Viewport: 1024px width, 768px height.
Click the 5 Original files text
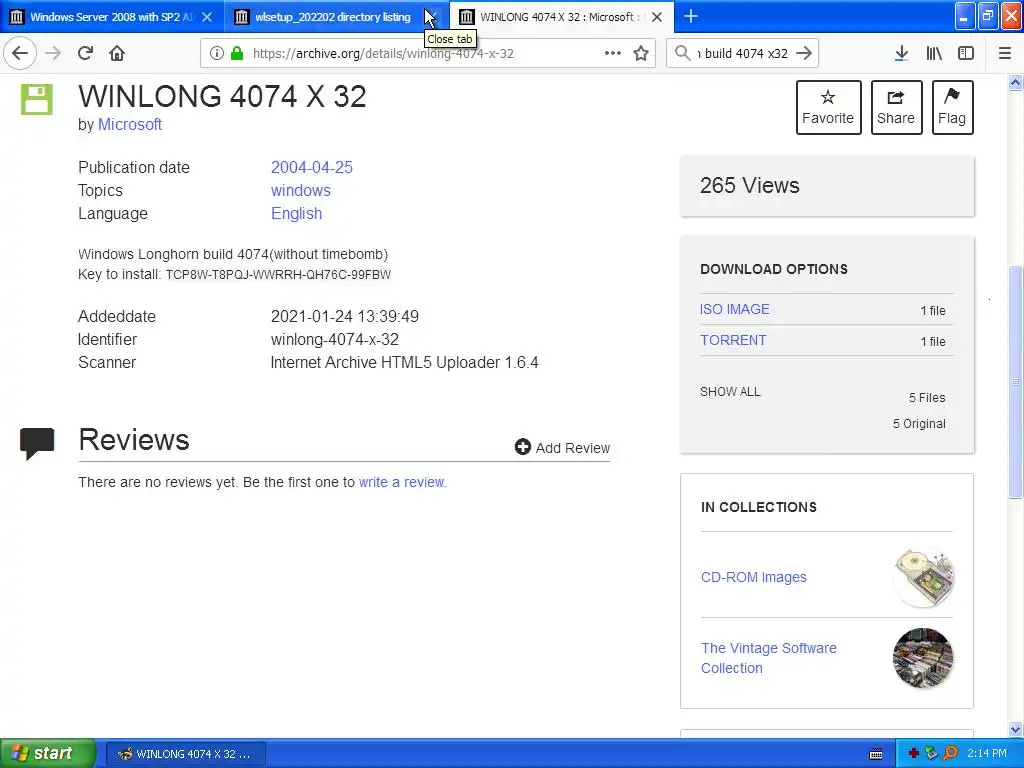[x=919, y=424]
